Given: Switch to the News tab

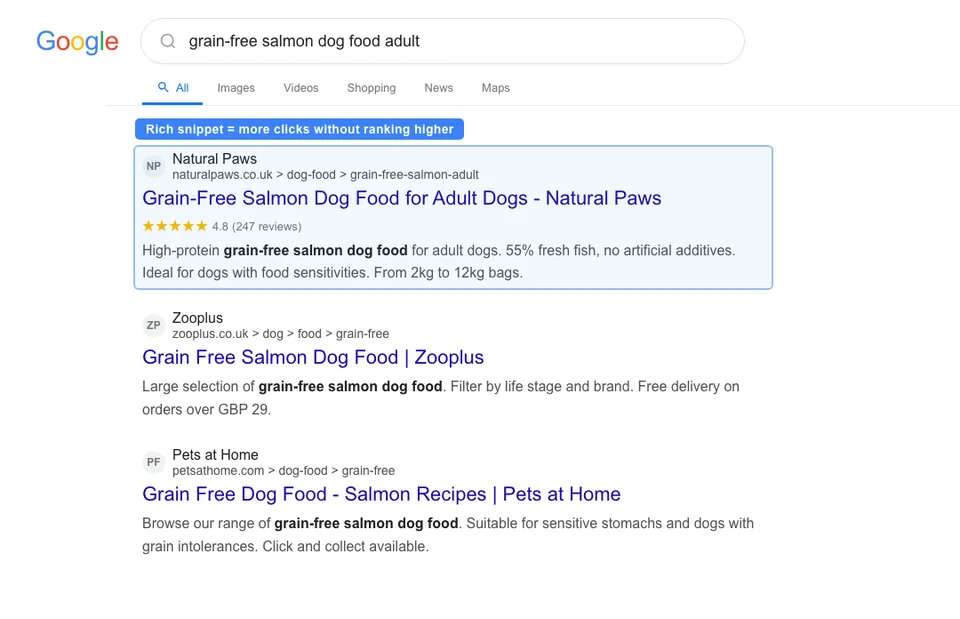Looking at the screenshot, I should 438,88.
